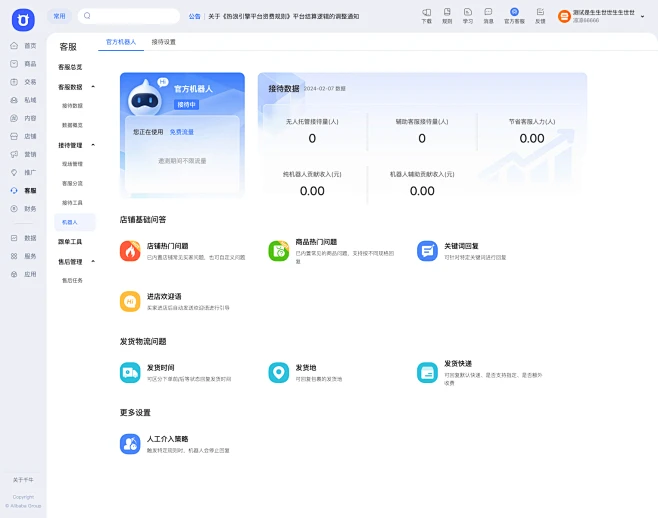
Task: Click the 下载 download icon
Action: (427, 15)
